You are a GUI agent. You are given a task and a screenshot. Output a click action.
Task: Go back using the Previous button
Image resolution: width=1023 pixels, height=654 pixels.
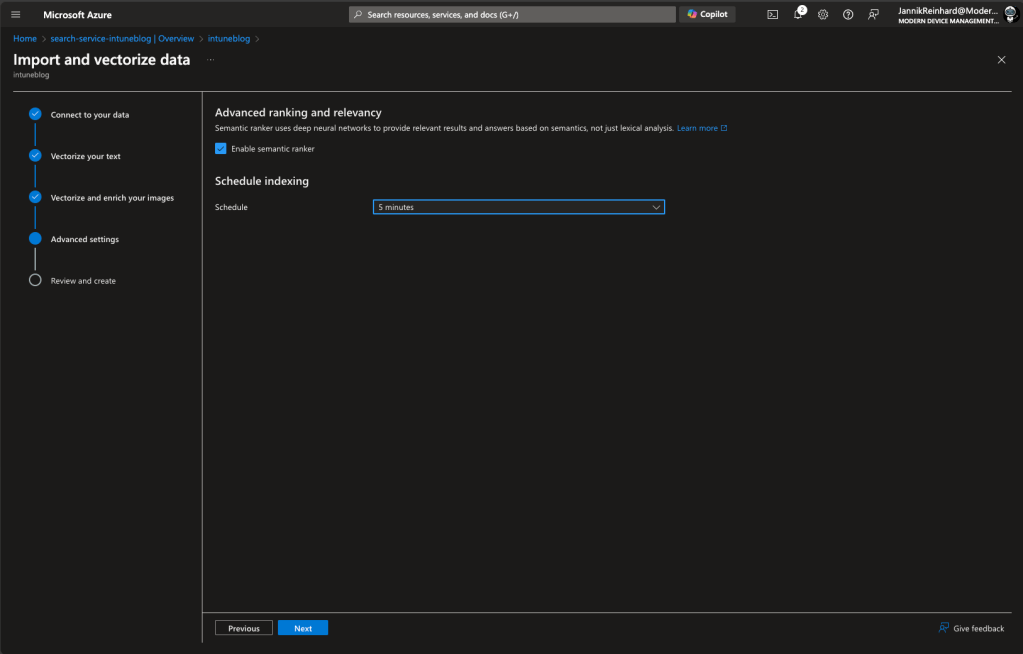click(x=243, y=627)
